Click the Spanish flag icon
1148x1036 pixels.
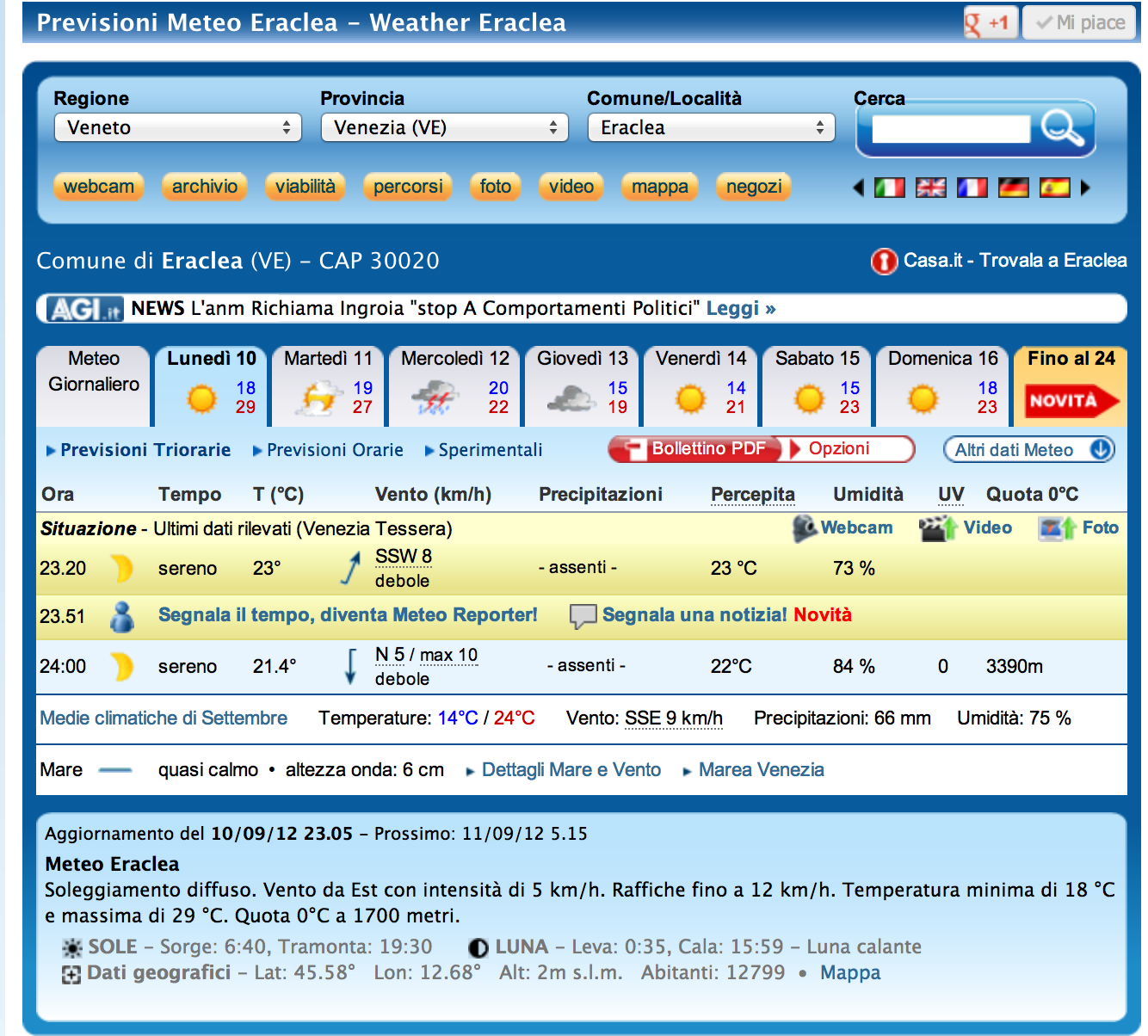coord(1054,188)
